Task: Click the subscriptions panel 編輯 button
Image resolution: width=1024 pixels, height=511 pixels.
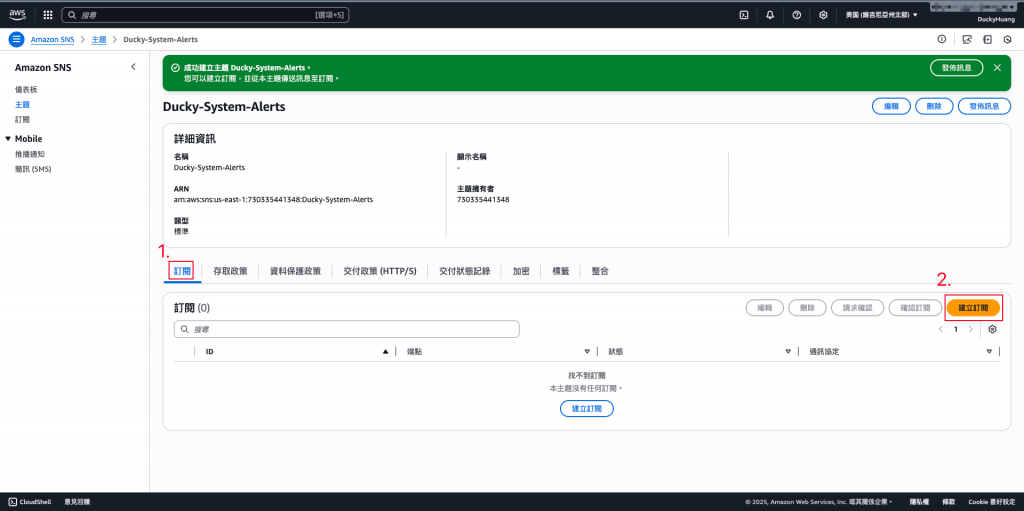Action: [765, 308]
